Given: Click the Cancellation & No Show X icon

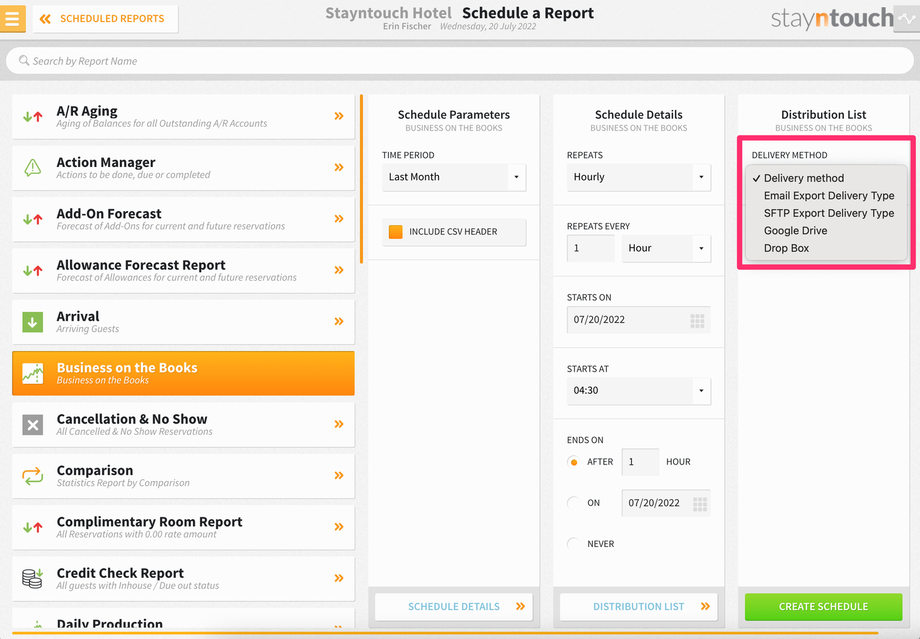Looking at the screenshot, I should (x=33, y=425).
